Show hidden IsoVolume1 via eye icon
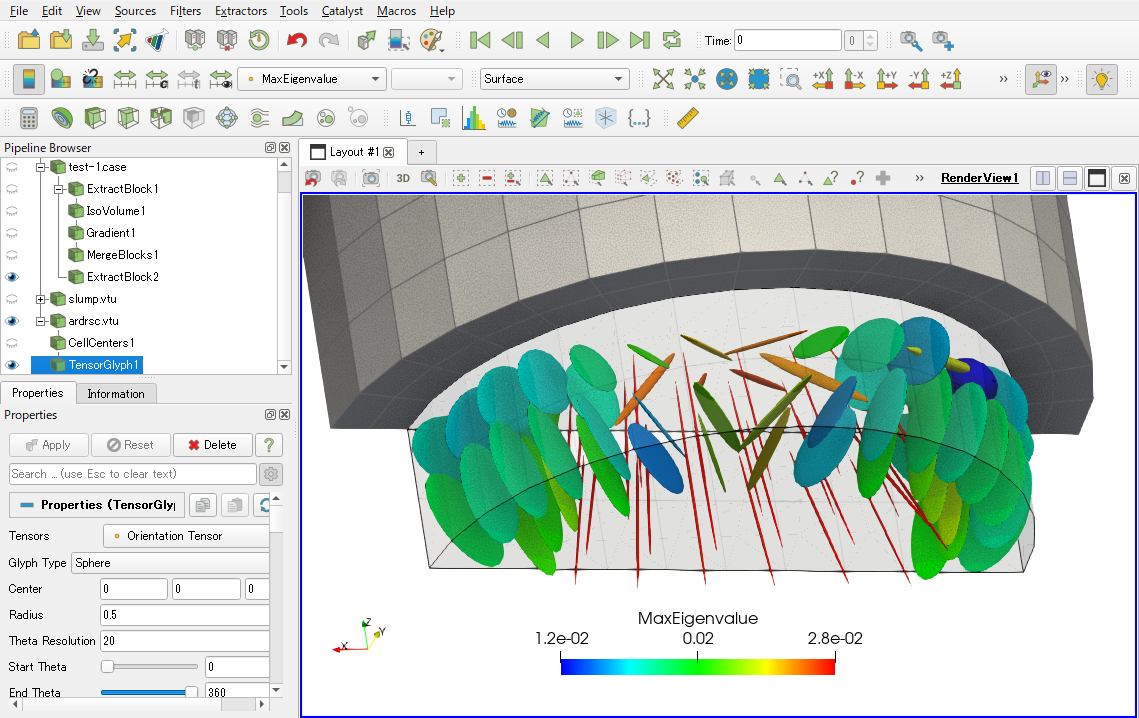 point(13,211)
